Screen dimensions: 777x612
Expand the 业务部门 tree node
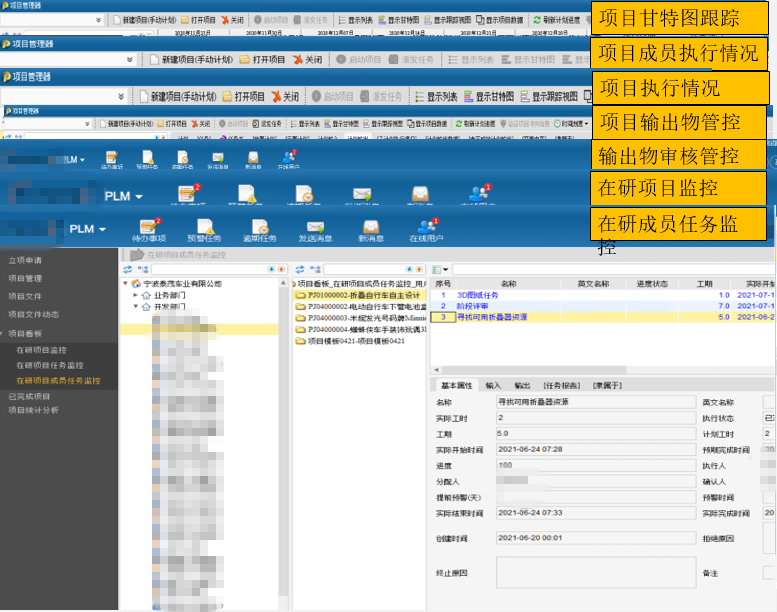coord(136,295)
